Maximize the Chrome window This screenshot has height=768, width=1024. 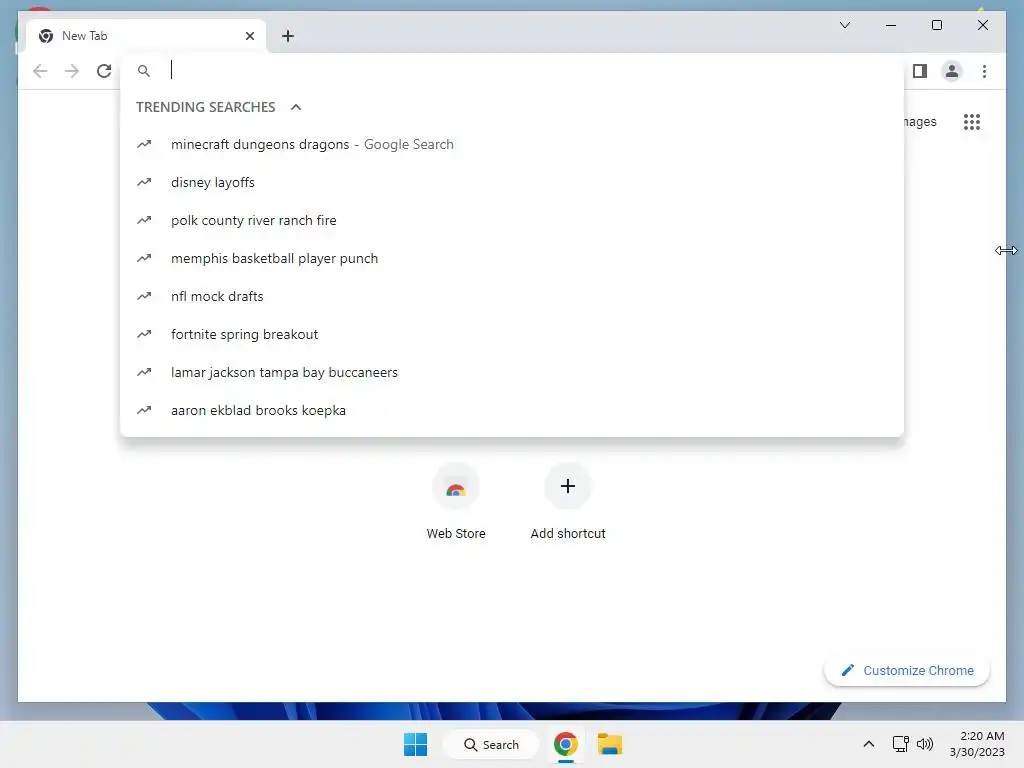[936, 25]
